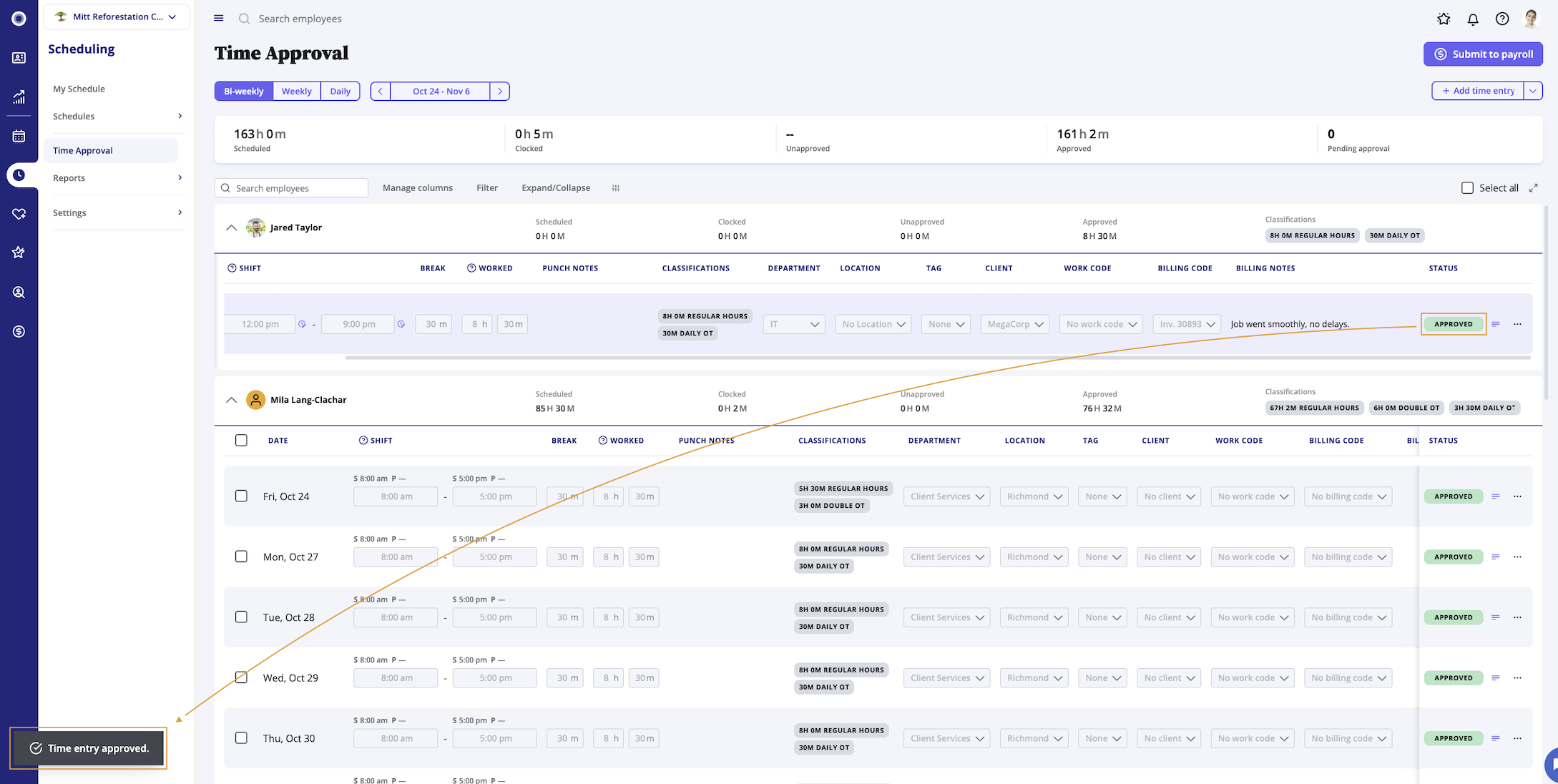Open column settings sliders icon next to Expand/Collapse

(616, 188)
